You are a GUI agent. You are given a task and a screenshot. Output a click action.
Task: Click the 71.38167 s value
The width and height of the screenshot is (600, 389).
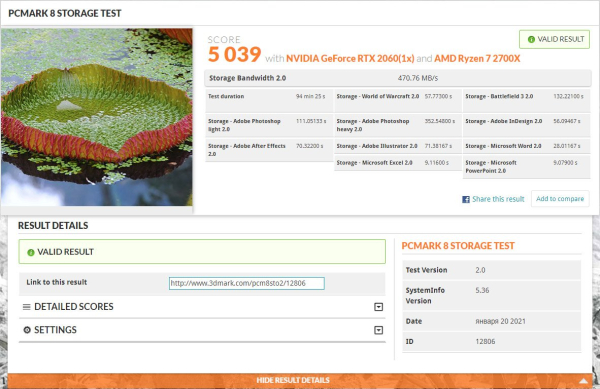(438, 146)
